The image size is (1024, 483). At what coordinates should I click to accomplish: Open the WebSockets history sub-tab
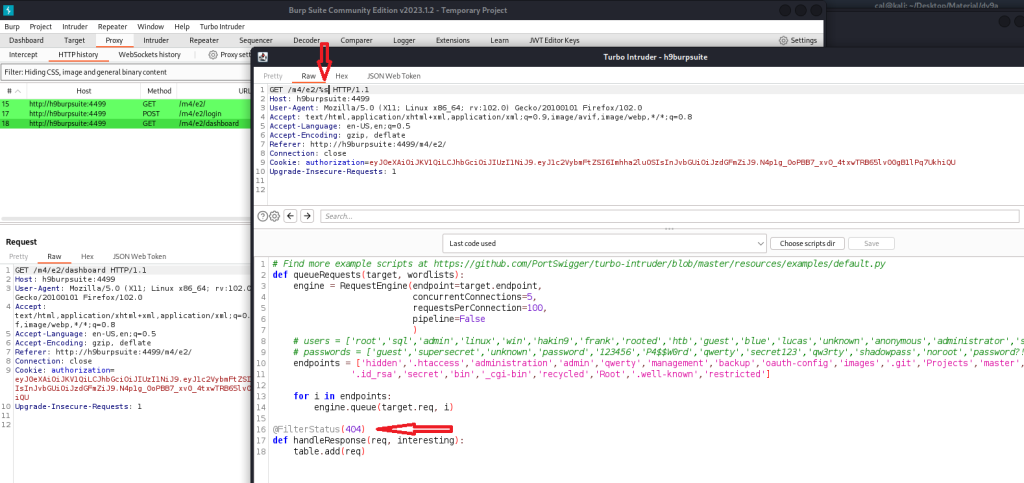point(150,55)
